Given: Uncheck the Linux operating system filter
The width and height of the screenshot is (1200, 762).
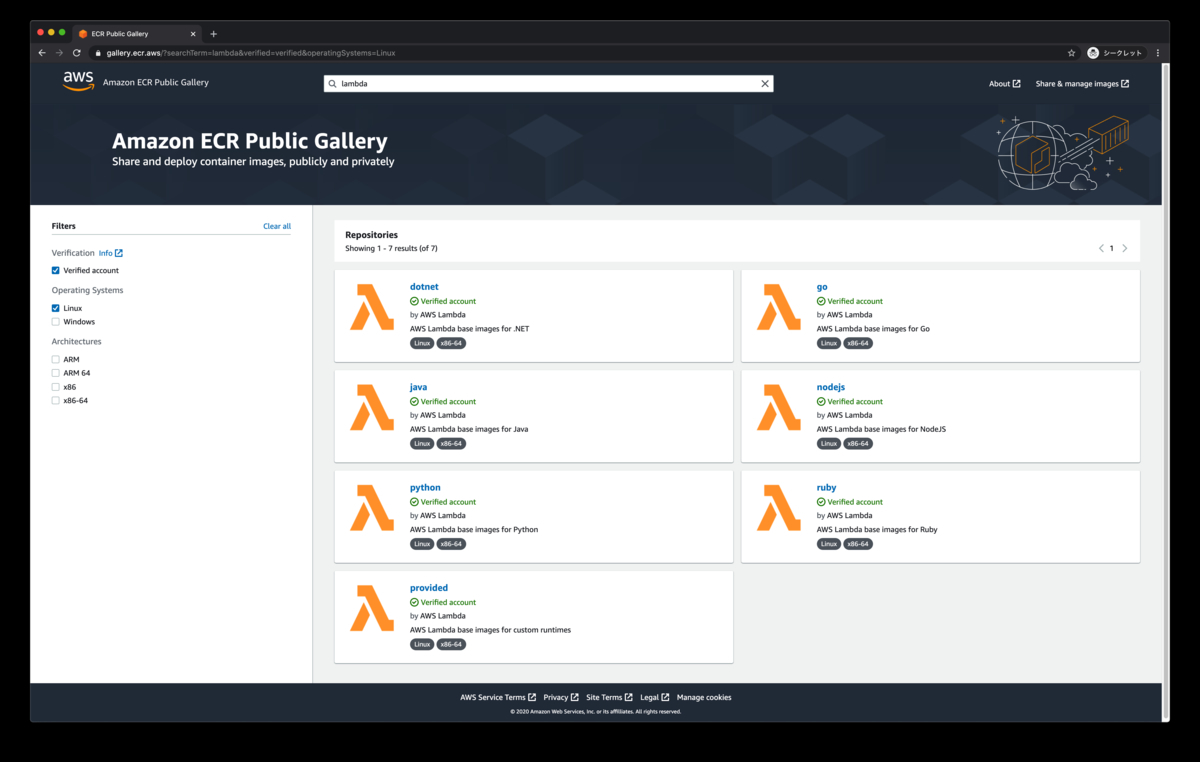Looking at the screenshot, I should coord(56,308).
